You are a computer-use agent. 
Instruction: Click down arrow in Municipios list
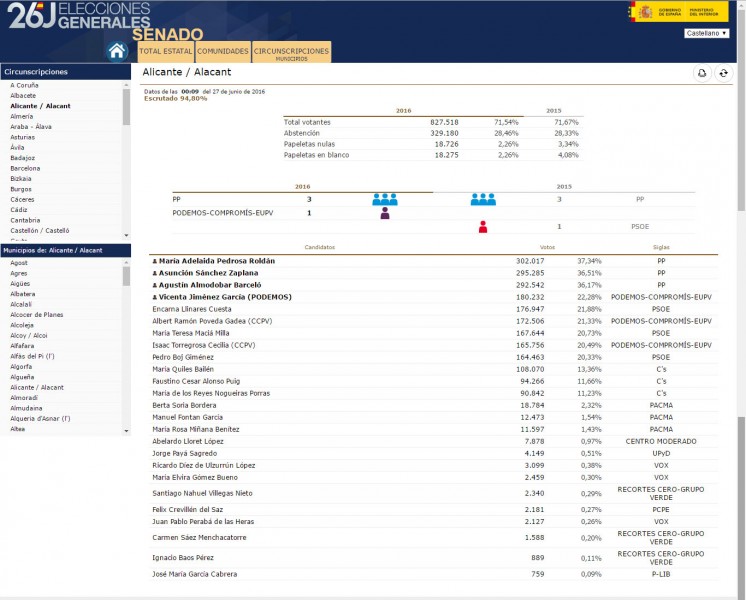click(126, 431)
